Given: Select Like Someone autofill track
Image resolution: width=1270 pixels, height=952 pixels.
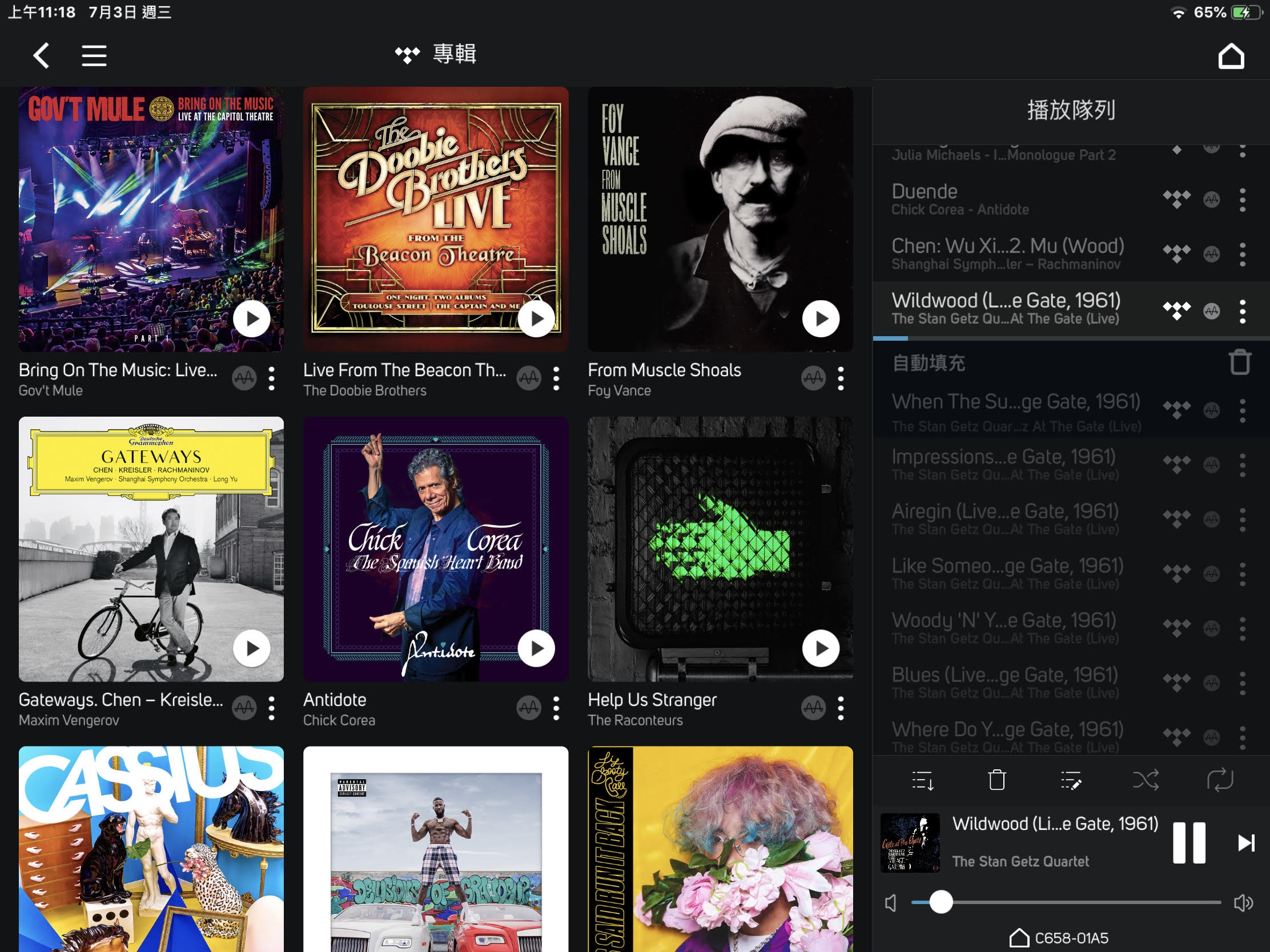Looking at the screenshot, I should click(x=1071, y=573).
